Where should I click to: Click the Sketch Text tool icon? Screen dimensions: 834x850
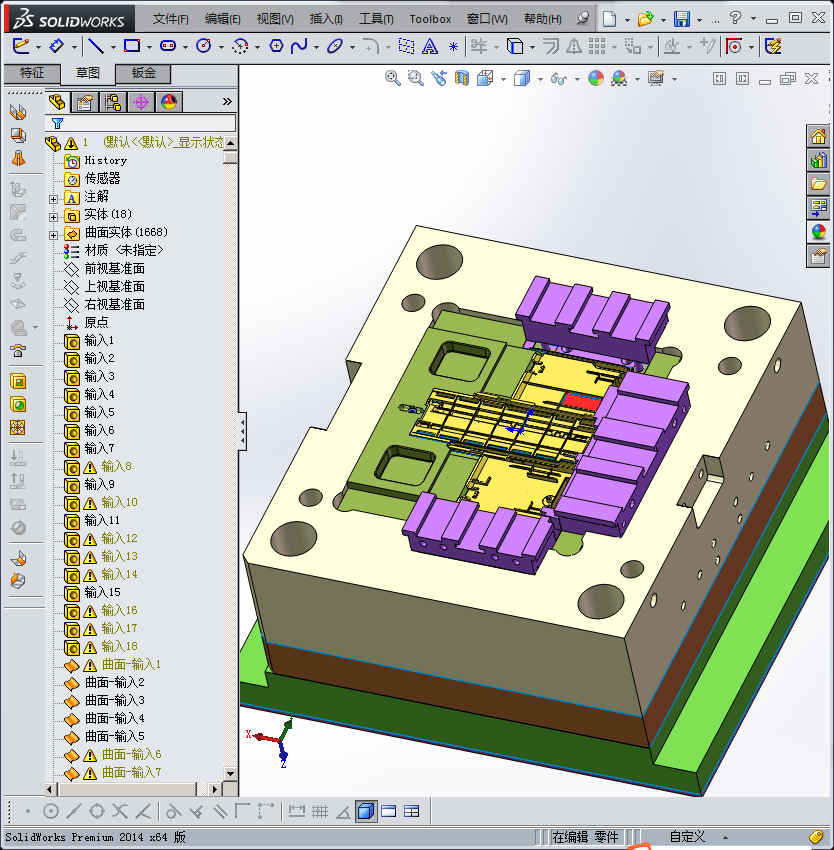[430, 47]
